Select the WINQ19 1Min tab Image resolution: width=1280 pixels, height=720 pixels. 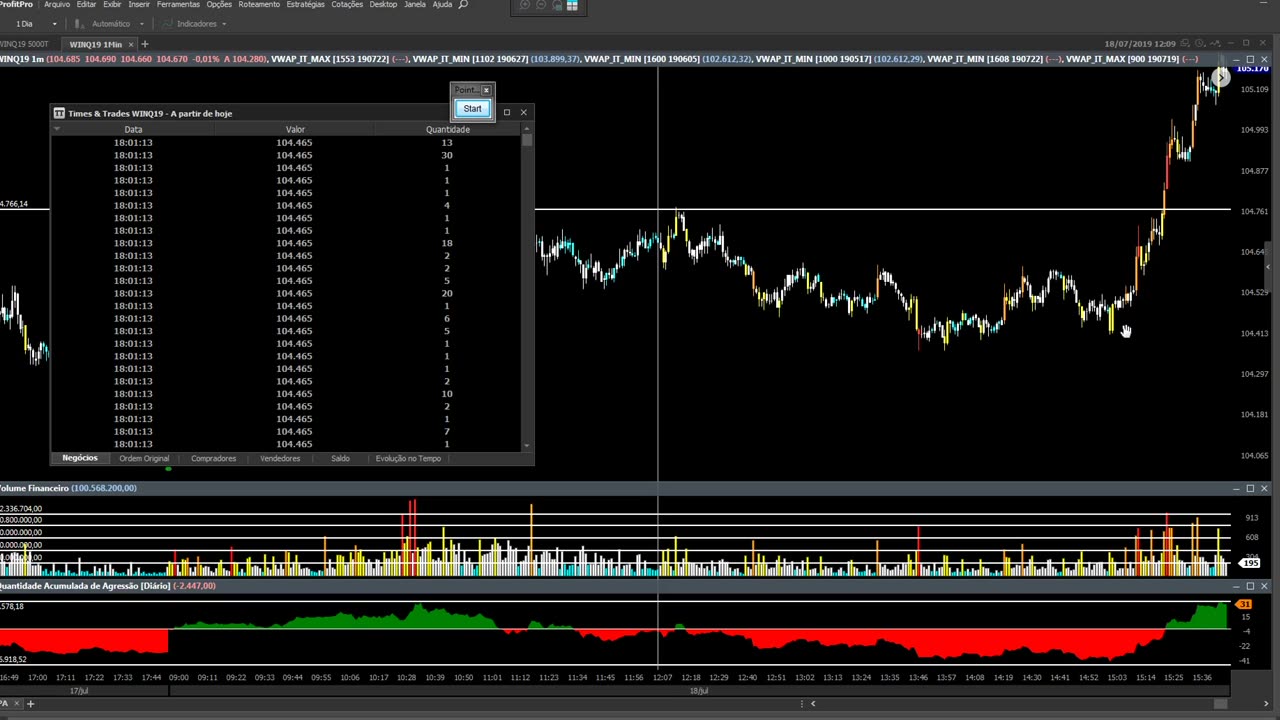pyautogui.click(x=95, y=44)
